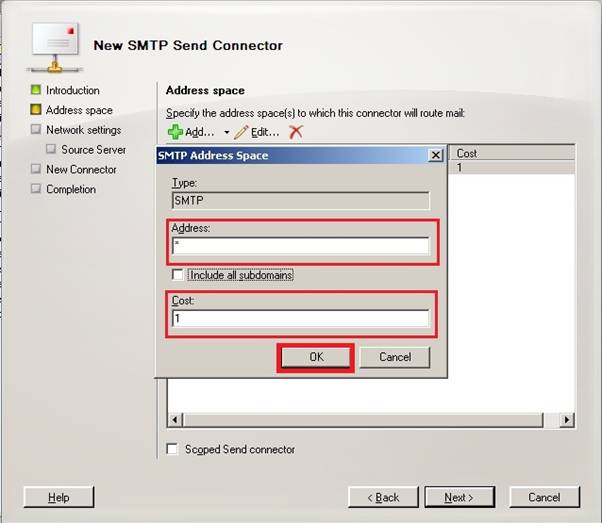Enable Include all subdomains checkbox
Image resolution: width=602 pixels, height=523 pixels.
pyautogui.click(x=178, y=275)
